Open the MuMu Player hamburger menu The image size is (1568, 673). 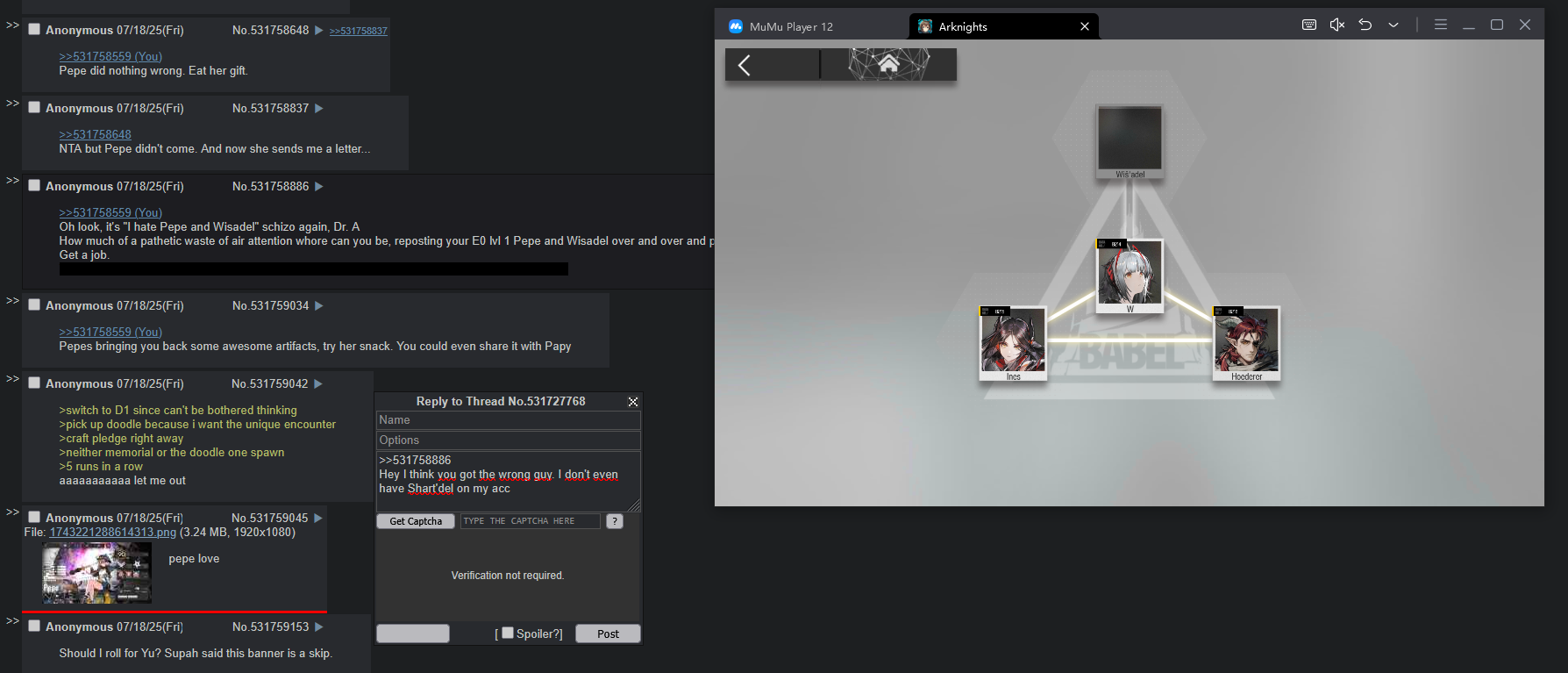click(x=1441, y=25)
